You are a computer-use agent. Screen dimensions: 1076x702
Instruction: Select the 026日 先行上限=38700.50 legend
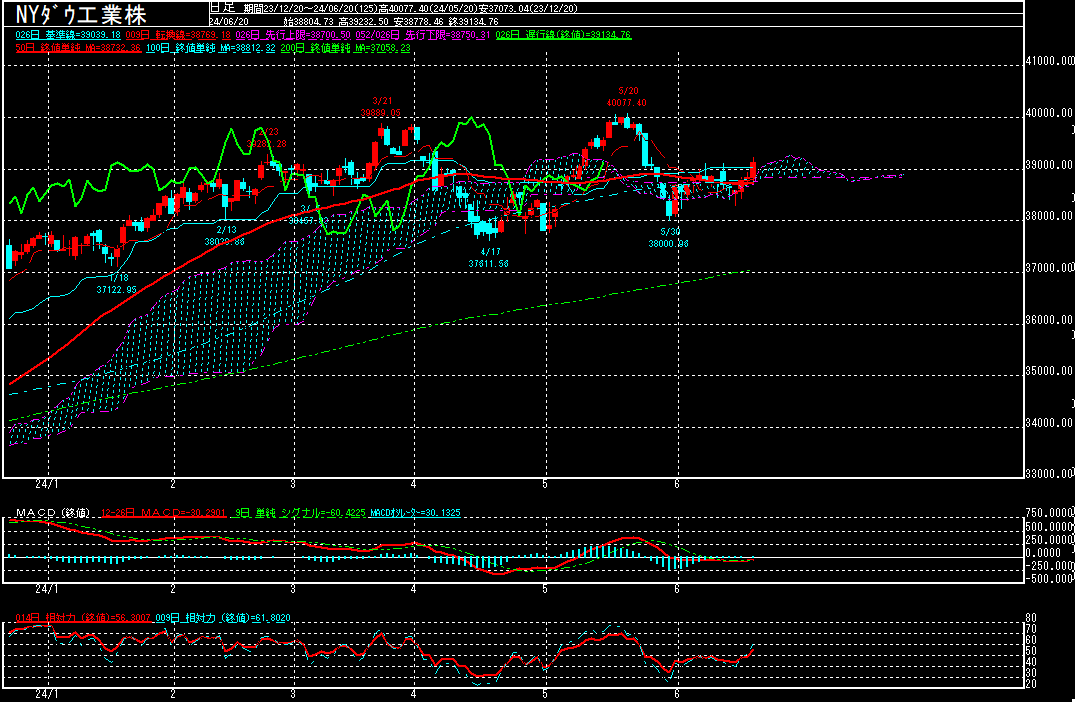[x=293, y=34]
